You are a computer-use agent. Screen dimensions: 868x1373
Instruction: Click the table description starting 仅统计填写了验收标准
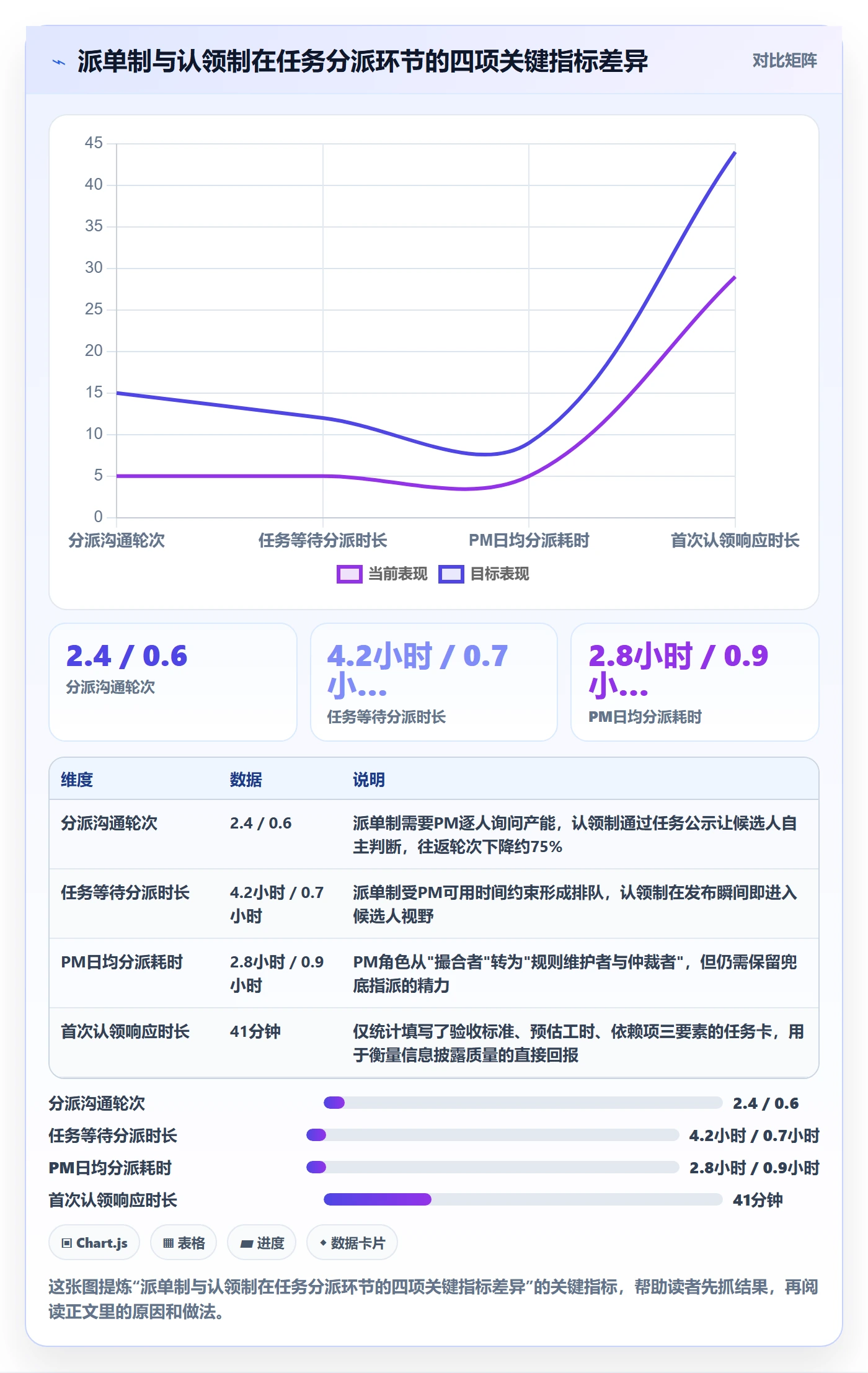coord(578,1043)
